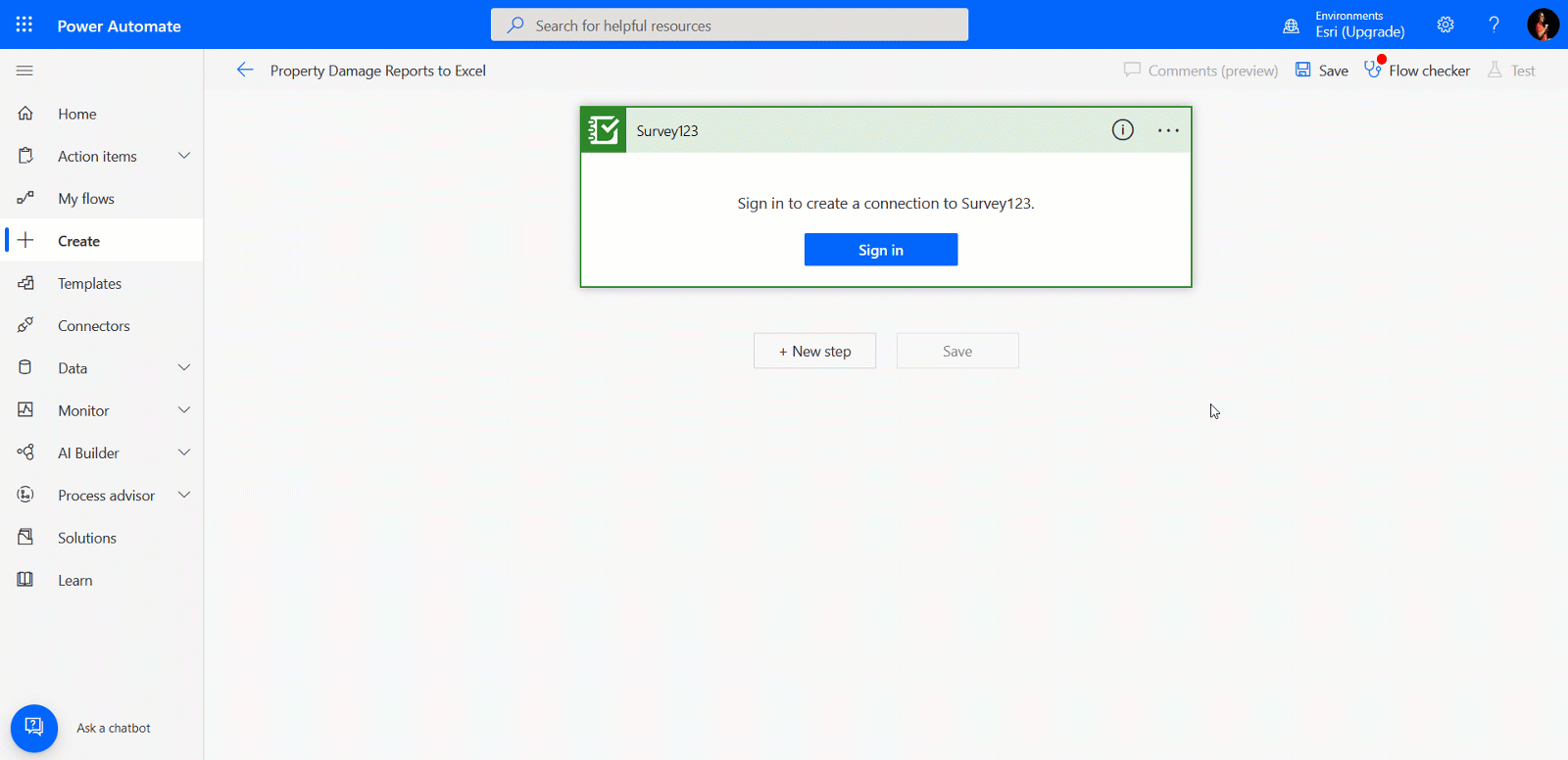Click the Flow checker stethoscope icon
This screenshot has width=1568, height=760.
click(x=1373, y=70)
